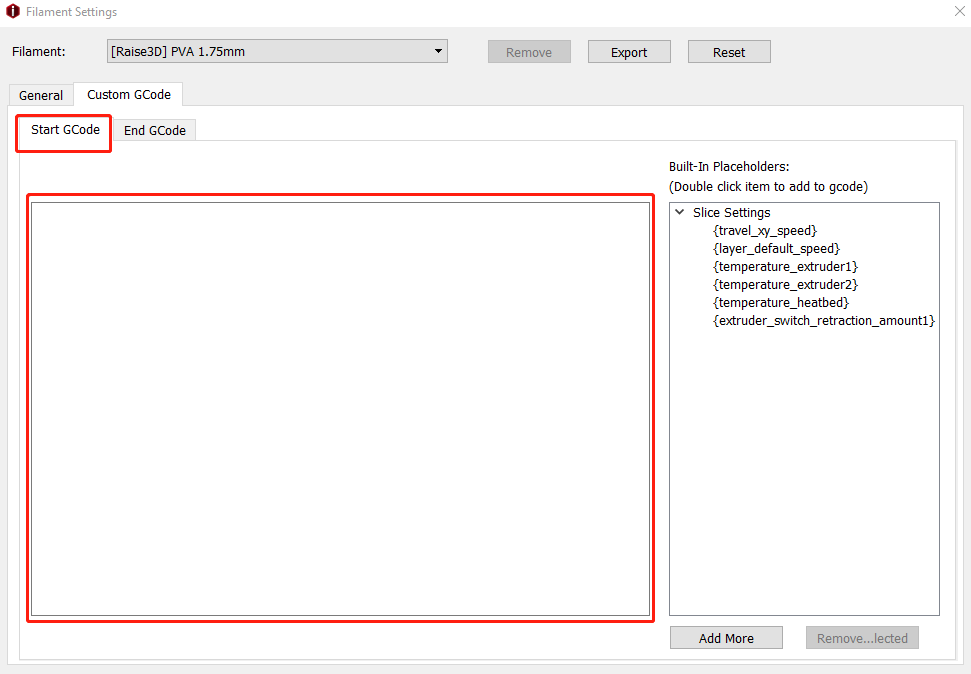Select the {travel_xy_speed} placeholder
The width and height of the screenshot is (971, 674).
765,230
